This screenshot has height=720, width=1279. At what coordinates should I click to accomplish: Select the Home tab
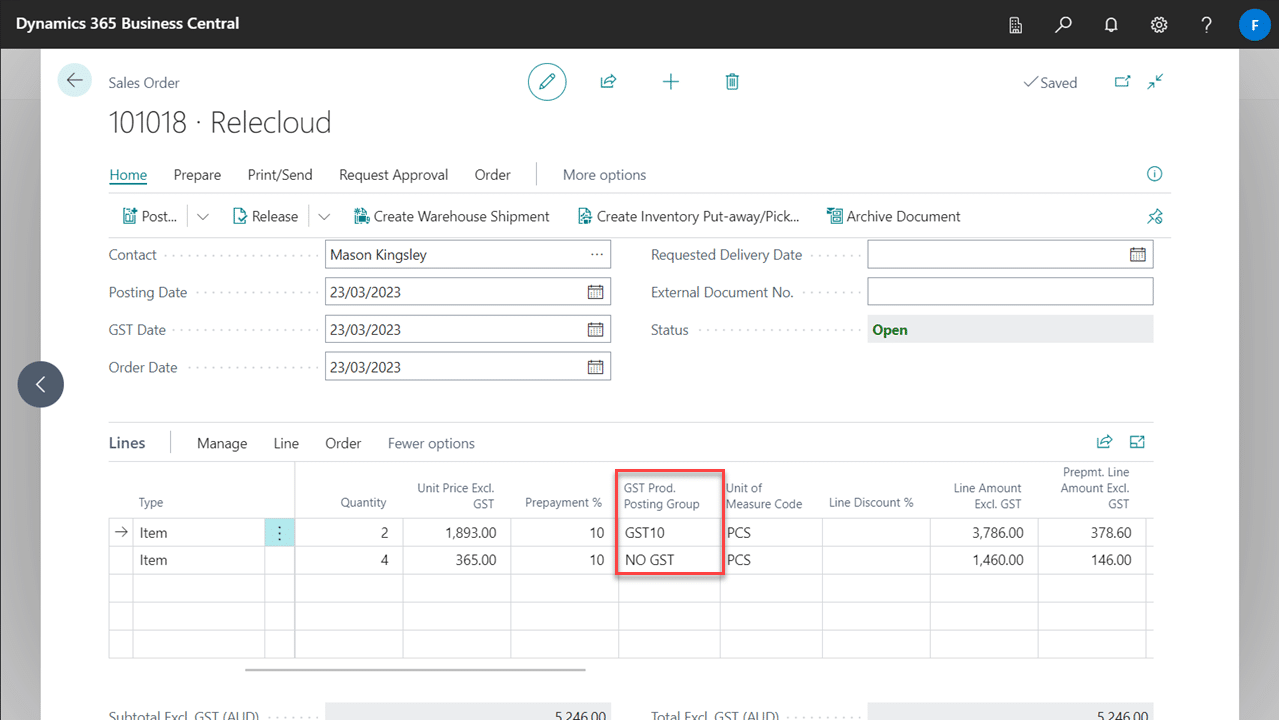click(128, 175)
